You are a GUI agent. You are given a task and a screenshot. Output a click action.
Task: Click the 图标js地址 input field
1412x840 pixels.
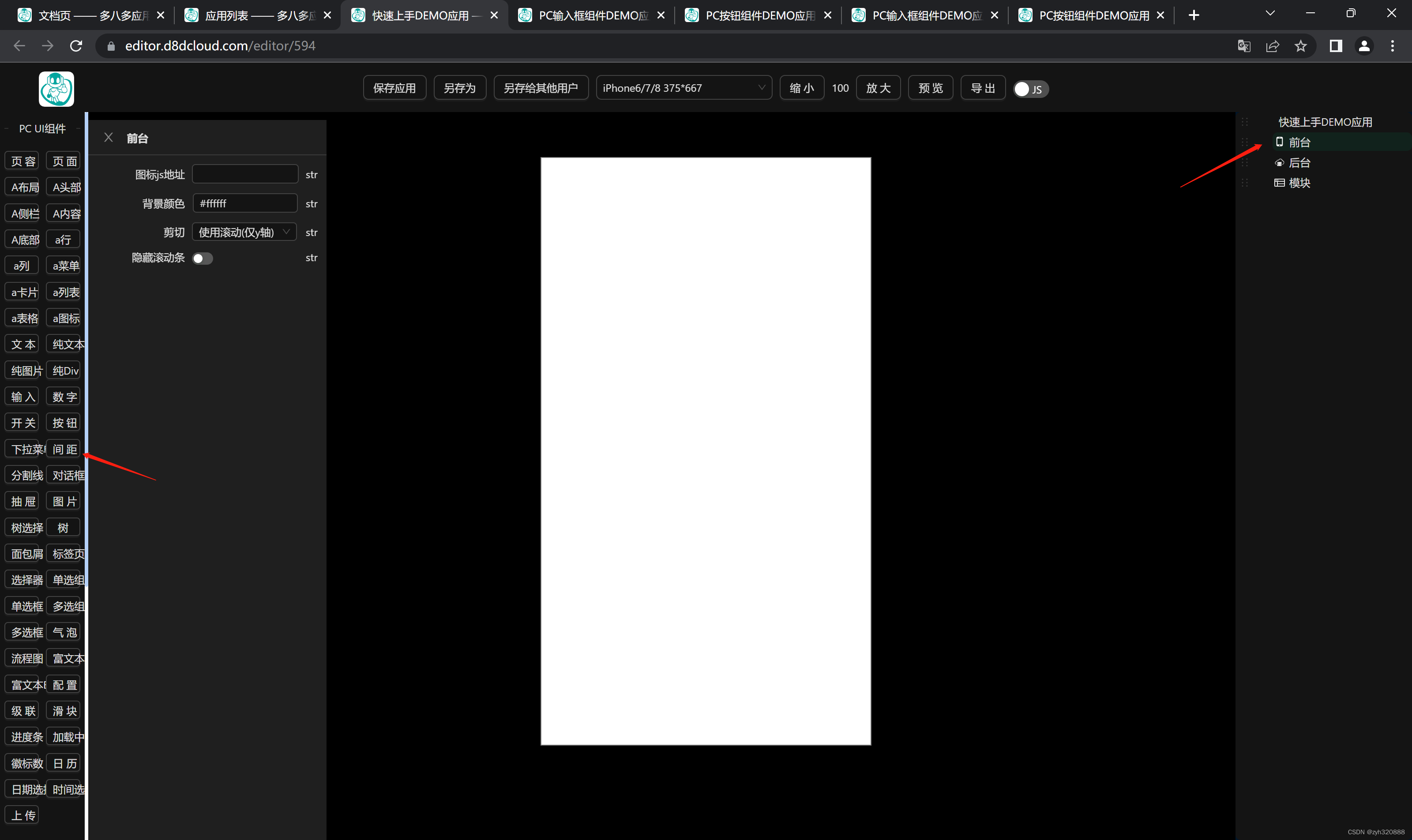click(245, 174)
